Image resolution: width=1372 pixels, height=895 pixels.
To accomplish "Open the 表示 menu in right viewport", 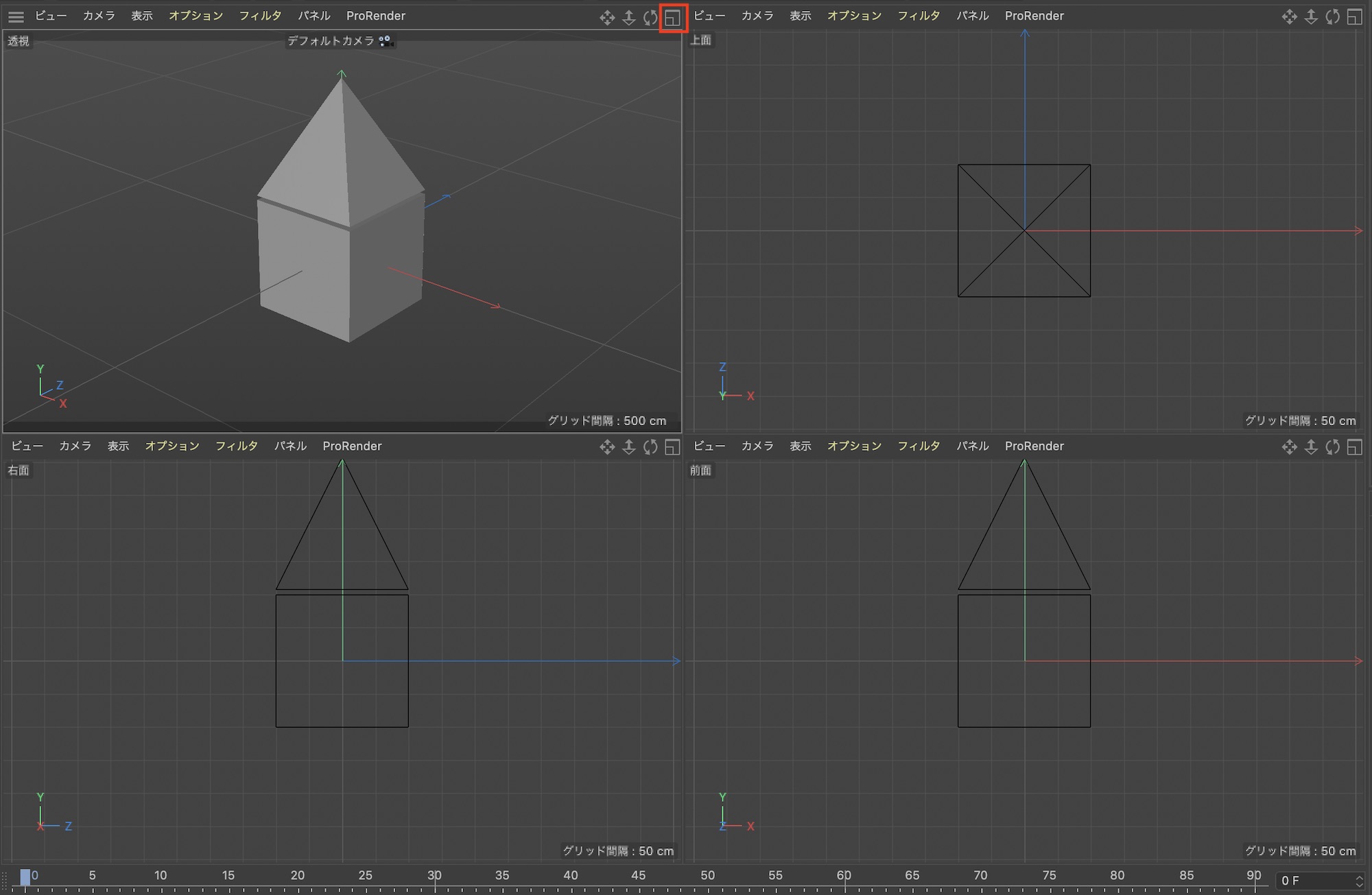I will coord(118,446).
